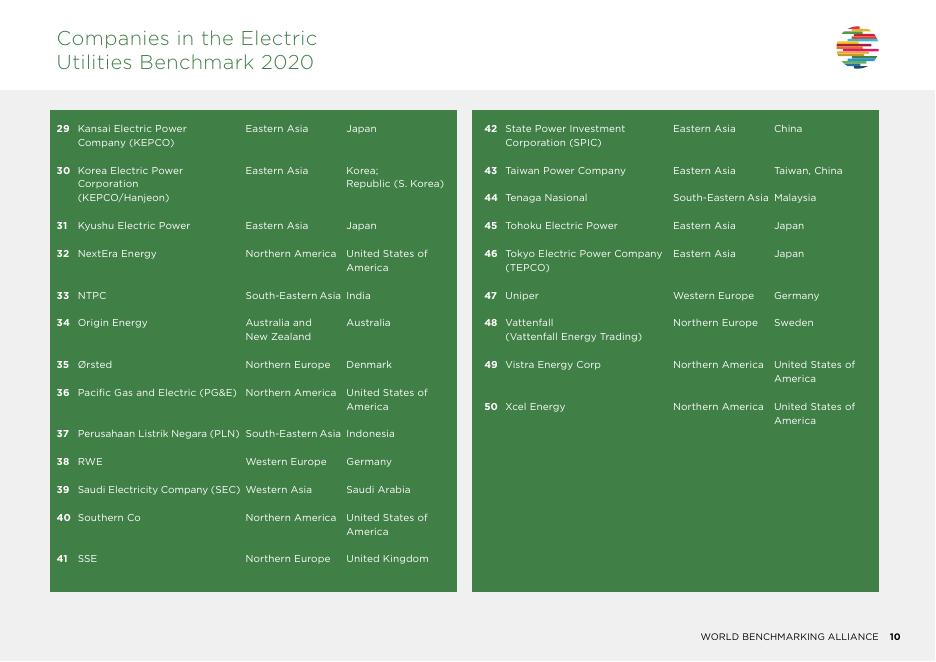Click 'Saudi Electricity Company (SEC)'
The height and width of the screenshot is (662, 936).
tap(159, 489)
